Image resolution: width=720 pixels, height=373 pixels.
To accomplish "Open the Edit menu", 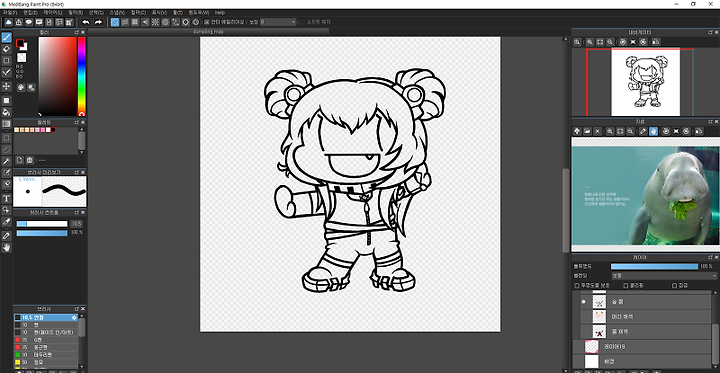I will 30,12.
